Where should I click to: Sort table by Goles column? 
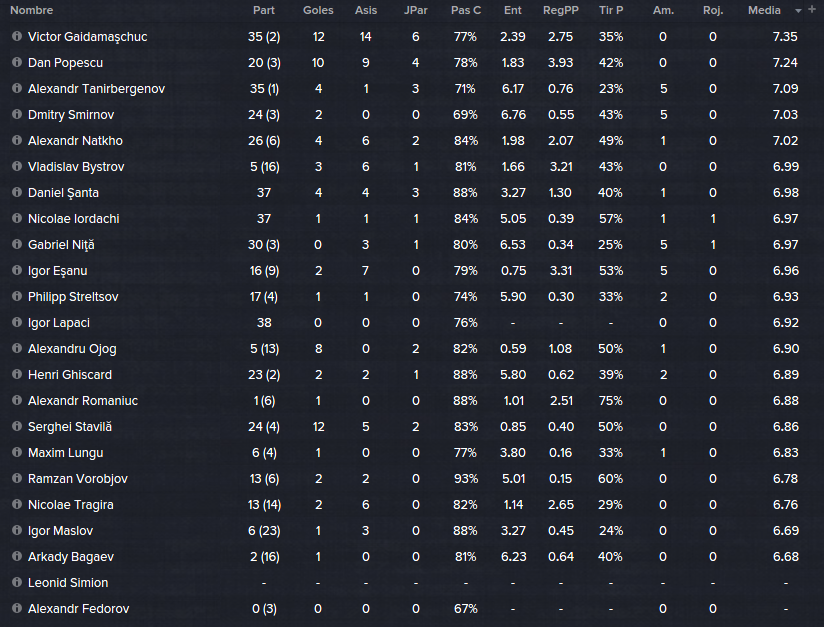click(x=318, y=10)
